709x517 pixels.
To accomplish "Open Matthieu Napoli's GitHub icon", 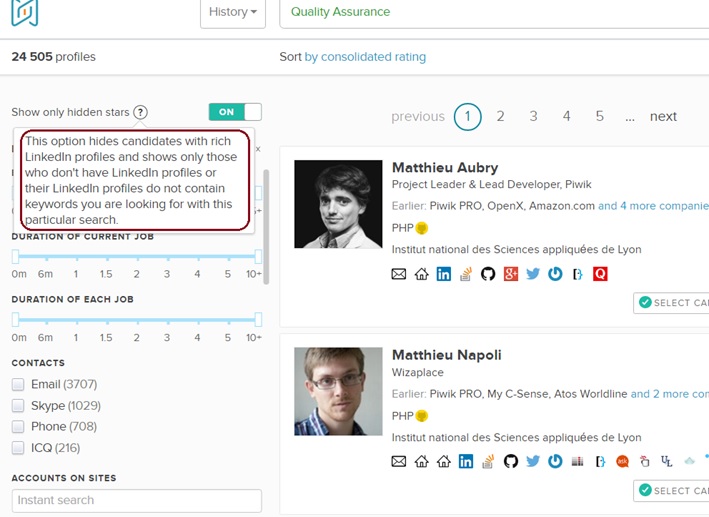I will 510,461.
